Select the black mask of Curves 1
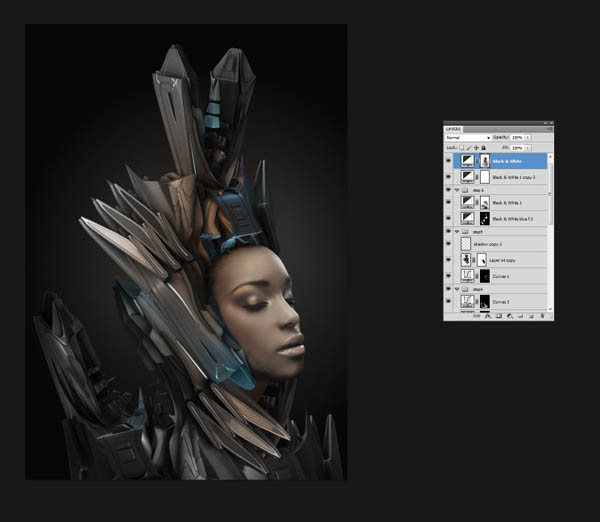 (x=485, y=276)
